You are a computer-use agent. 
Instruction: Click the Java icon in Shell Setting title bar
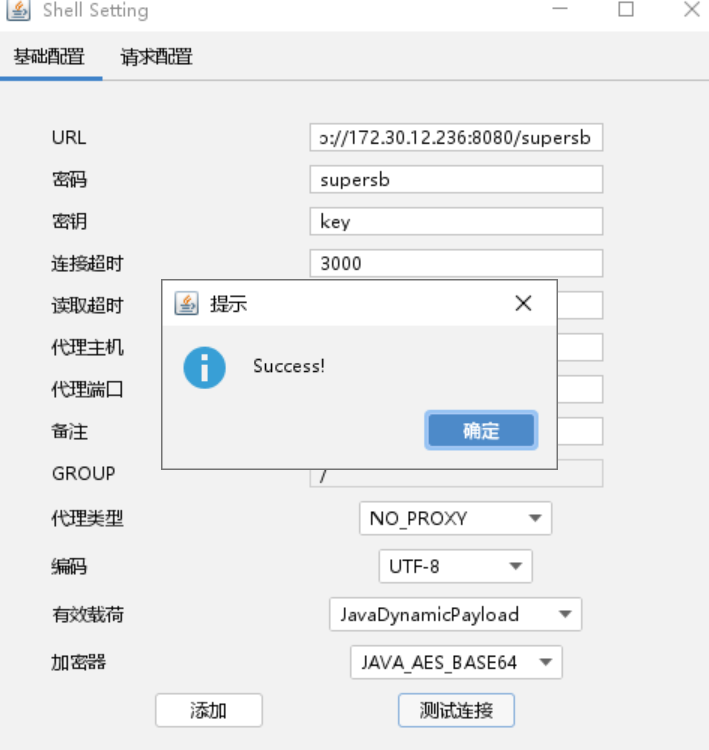(x=18, y=10)
